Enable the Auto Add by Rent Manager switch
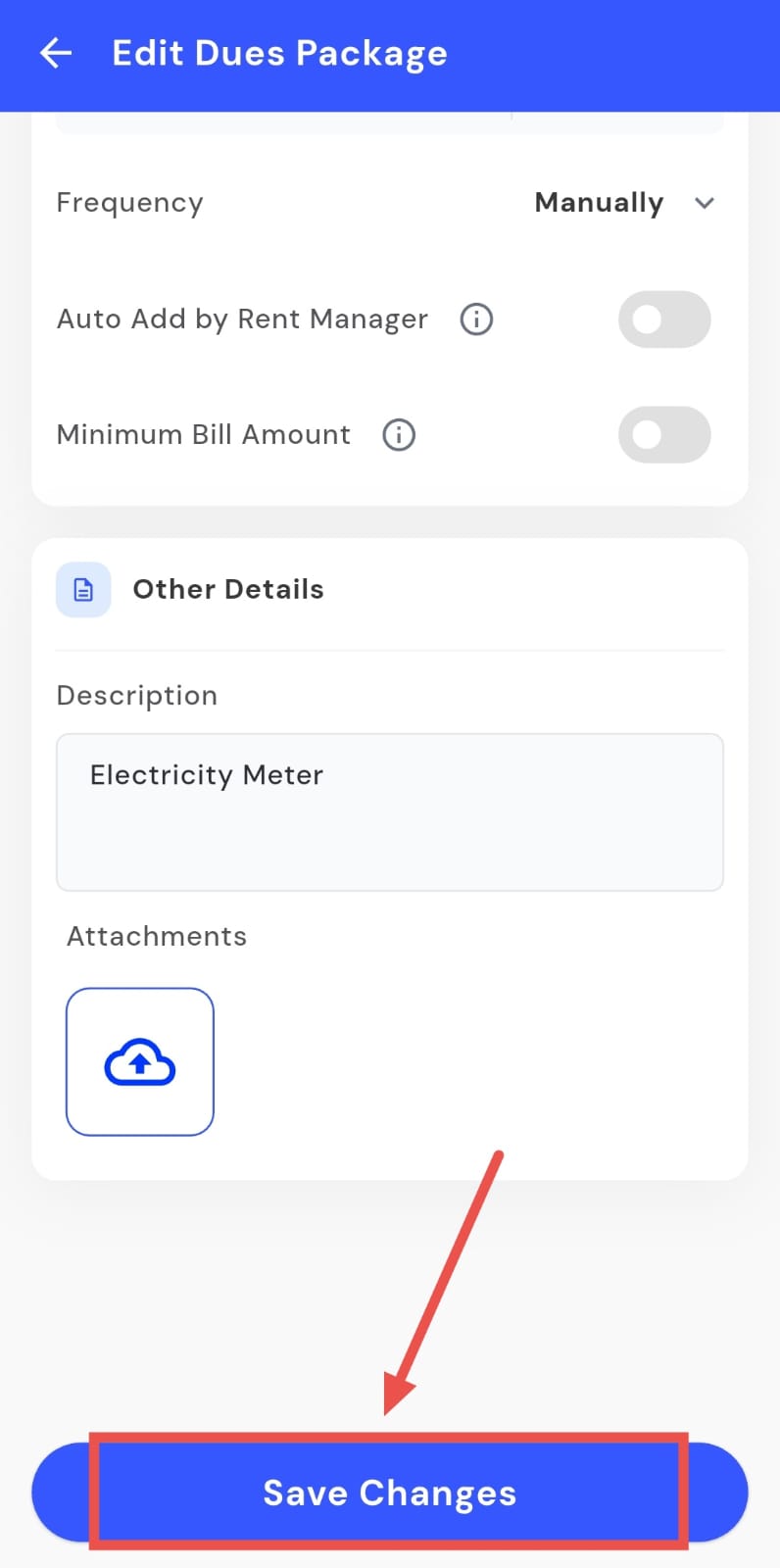This screenshot has width=780, height=1568. (x=663, y=318)
